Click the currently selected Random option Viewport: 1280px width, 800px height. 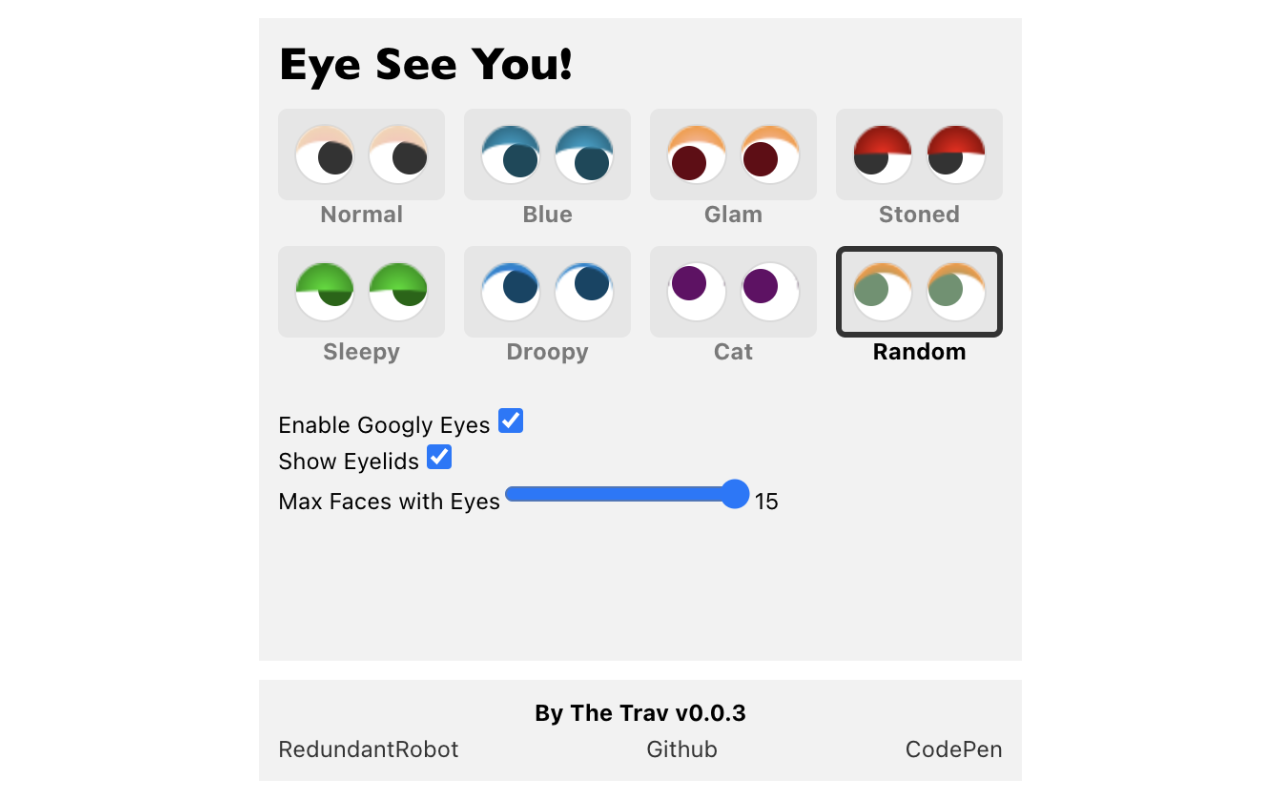coord(918,291)
